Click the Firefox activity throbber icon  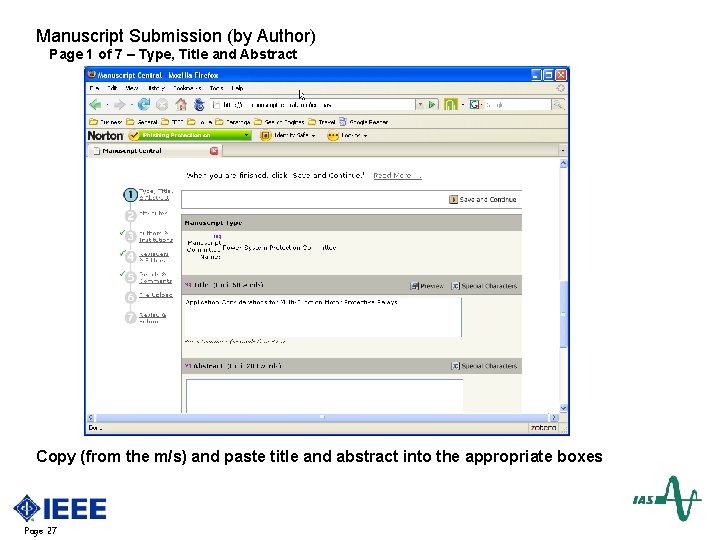(560, 88)
